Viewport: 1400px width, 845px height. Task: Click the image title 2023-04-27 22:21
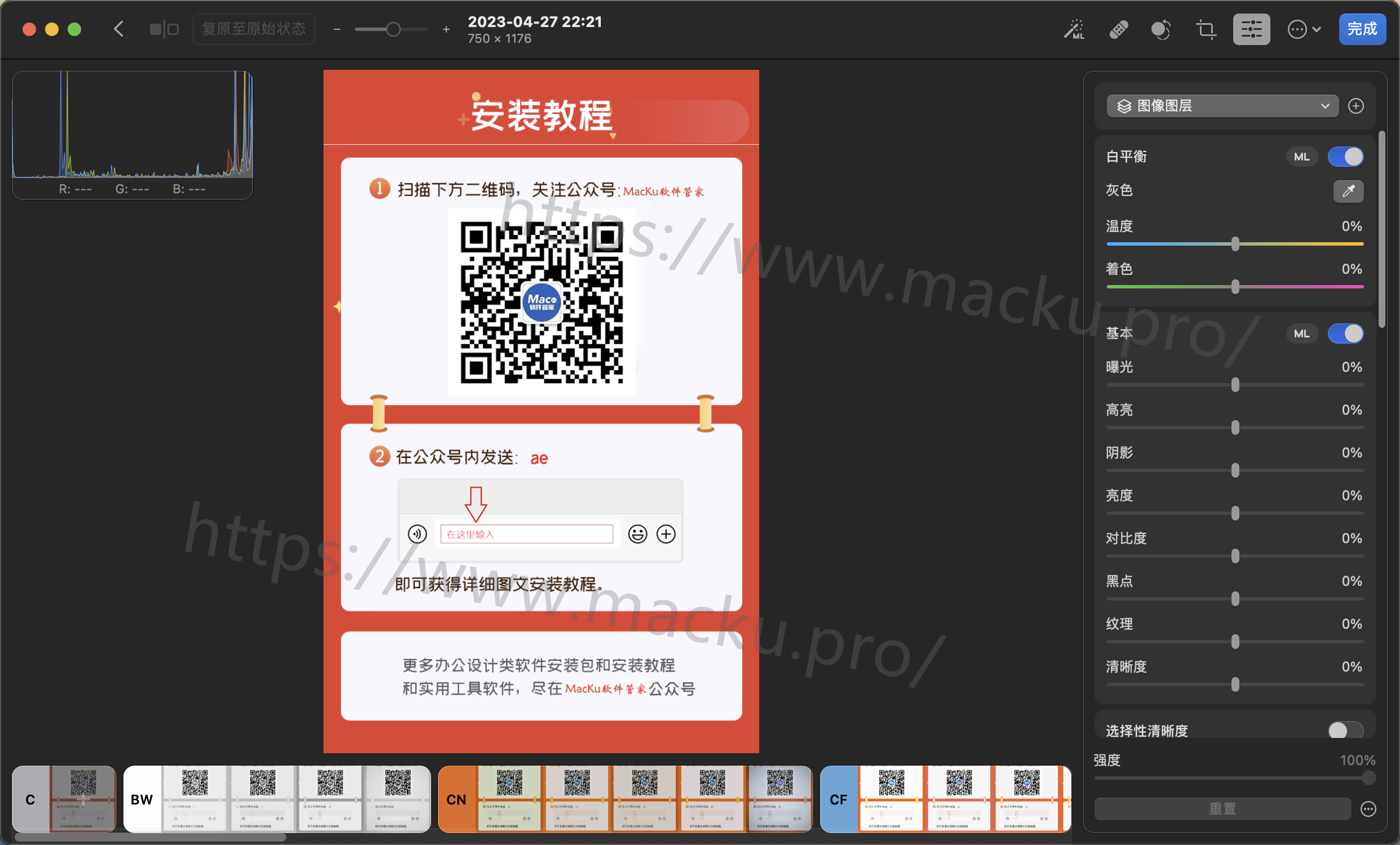[535, 21]
